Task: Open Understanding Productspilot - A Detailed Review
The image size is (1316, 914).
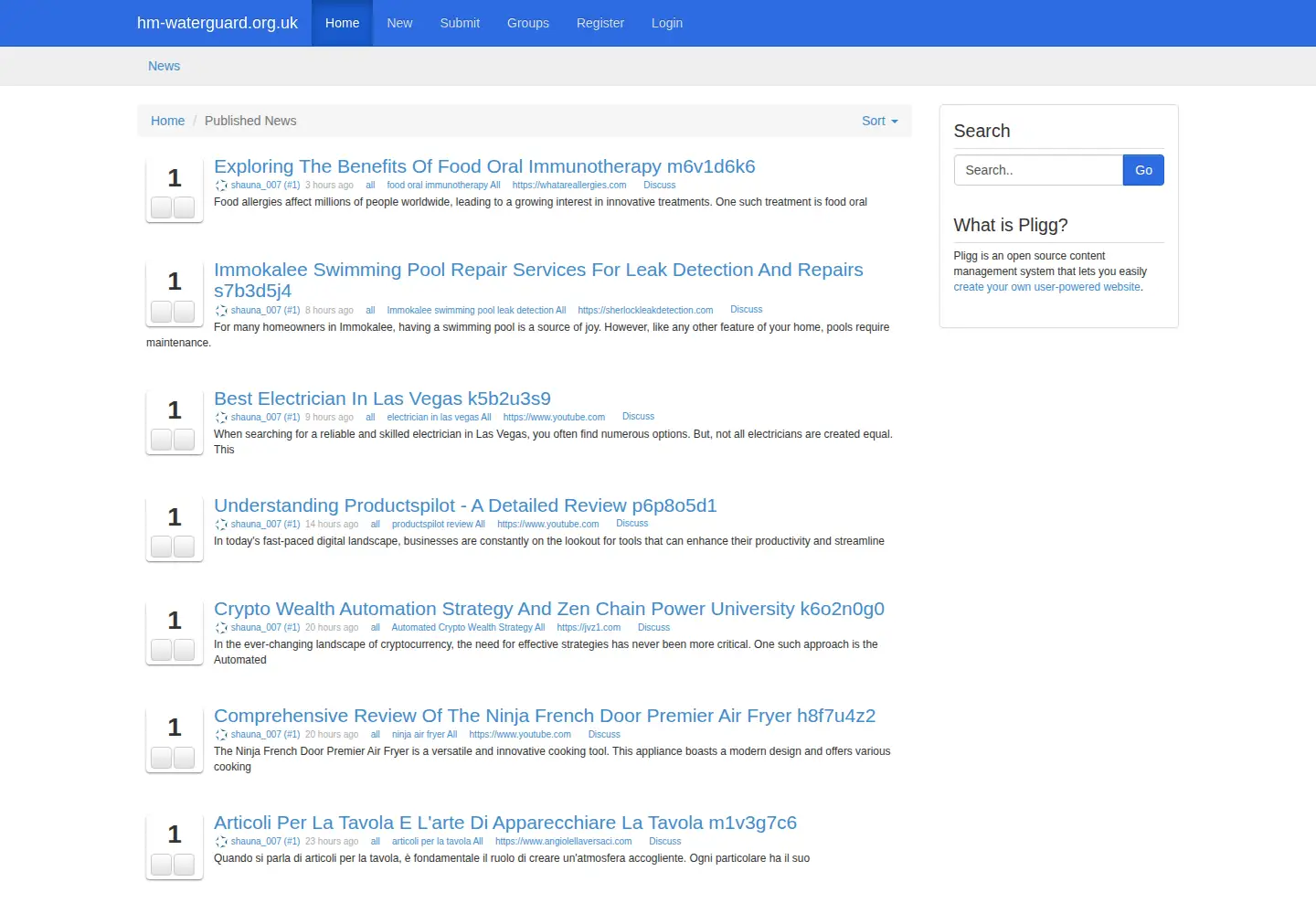Action: coord(465,505)
